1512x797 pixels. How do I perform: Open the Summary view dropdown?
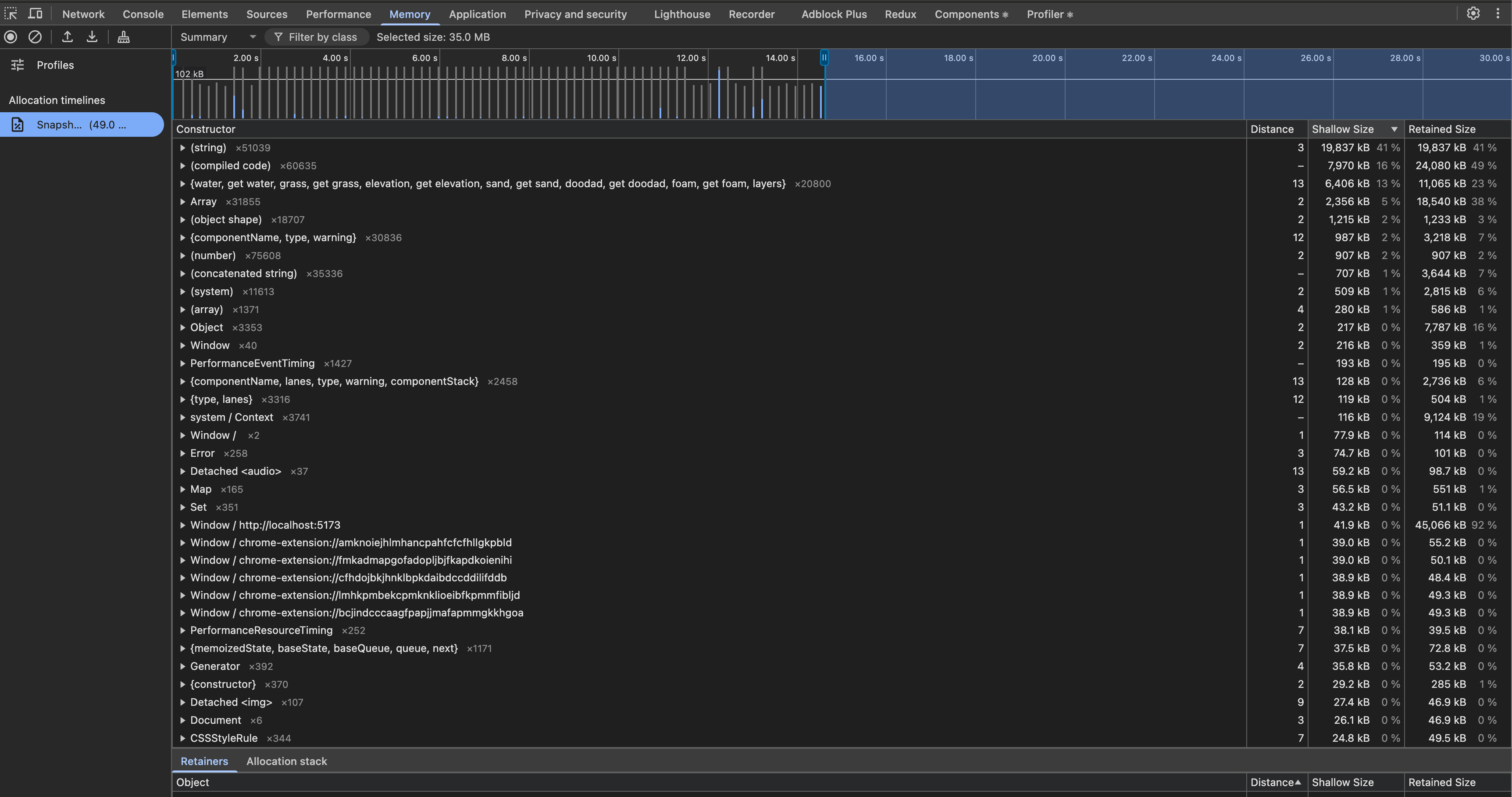(x=217, y=37)
